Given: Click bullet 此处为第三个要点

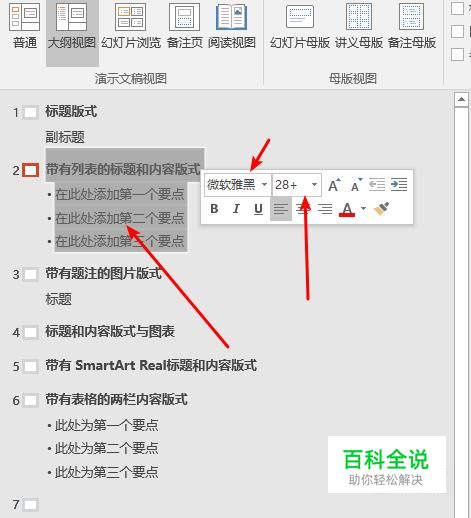Looking at the screenshot, I should click(x=107, y=472).
